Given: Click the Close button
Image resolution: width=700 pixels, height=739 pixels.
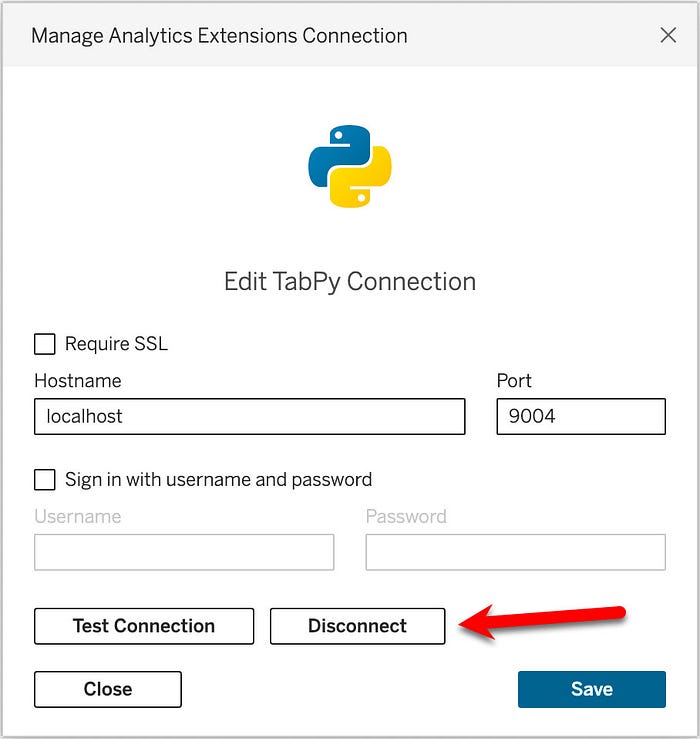Looking at the screenshot, I should tap(107, 689).
